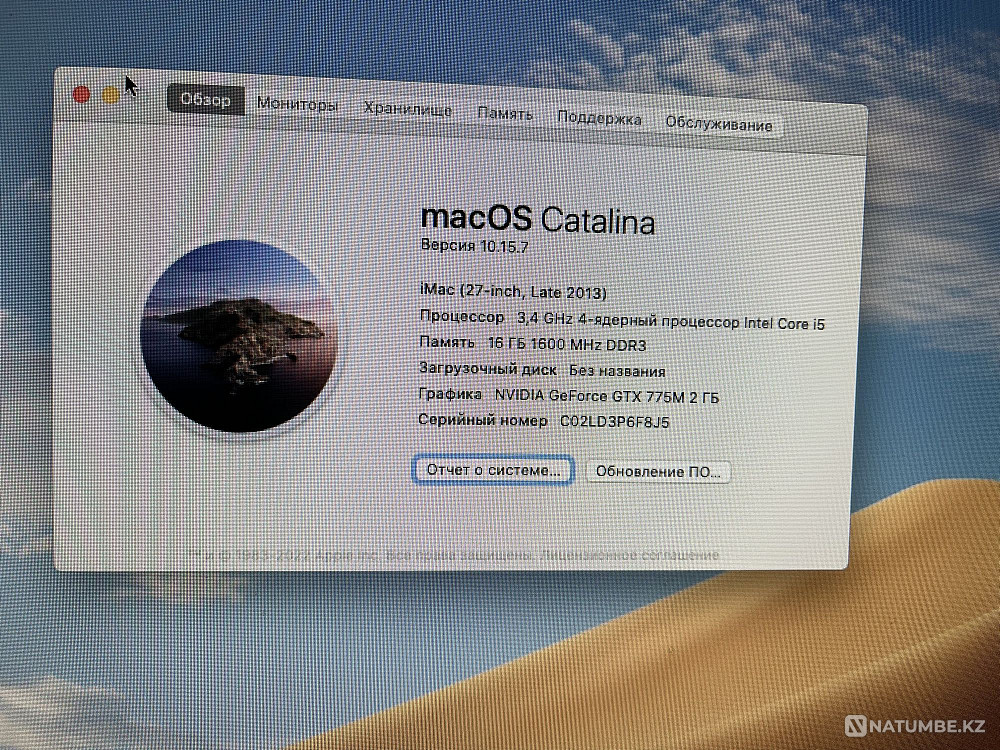Viewport: 1000px width, 750px height.
Task: Launch Обновление ПО update check
Action: click(659, 469)
